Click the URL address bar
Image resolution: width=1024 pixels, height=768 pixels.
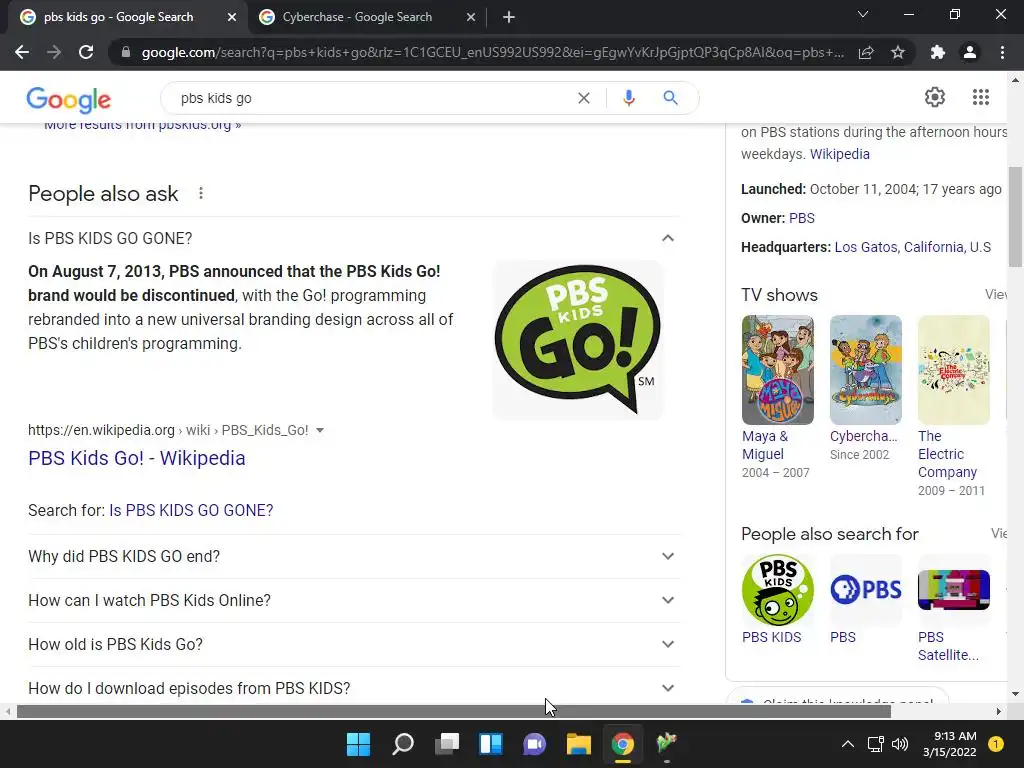492,52
